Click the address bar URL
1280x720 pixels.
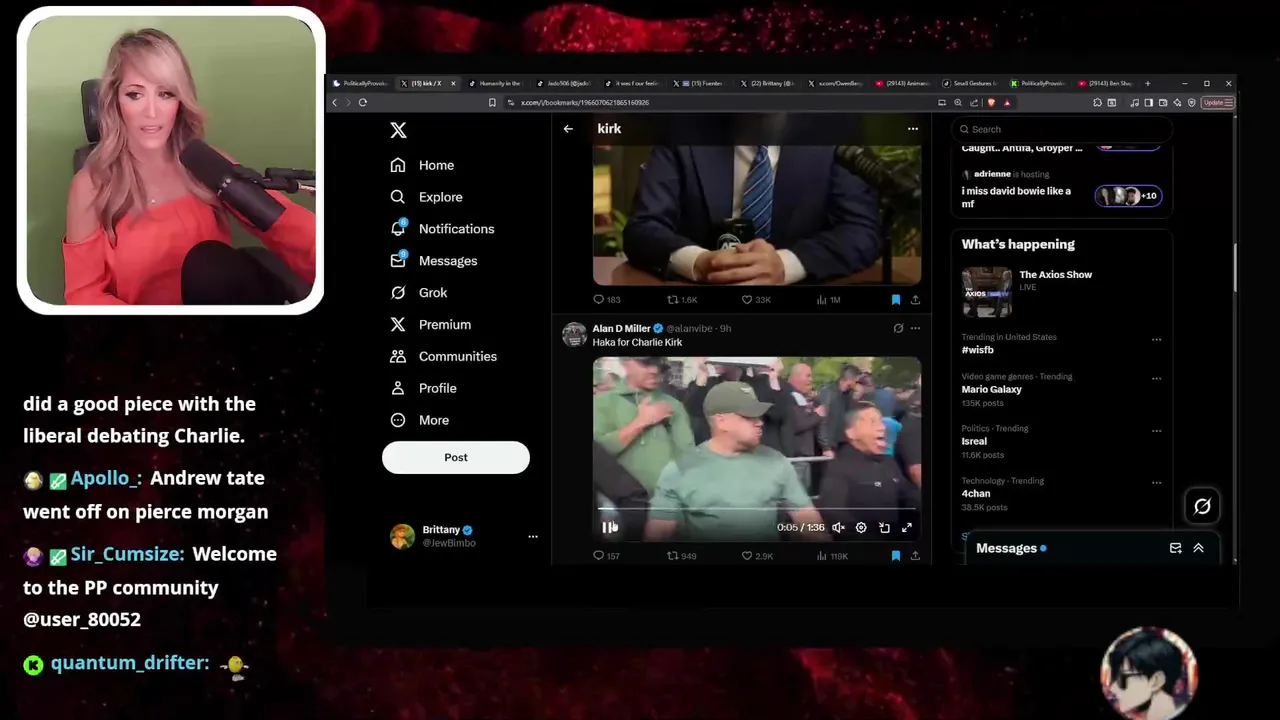pyautogui.click(x=584, y=102)
